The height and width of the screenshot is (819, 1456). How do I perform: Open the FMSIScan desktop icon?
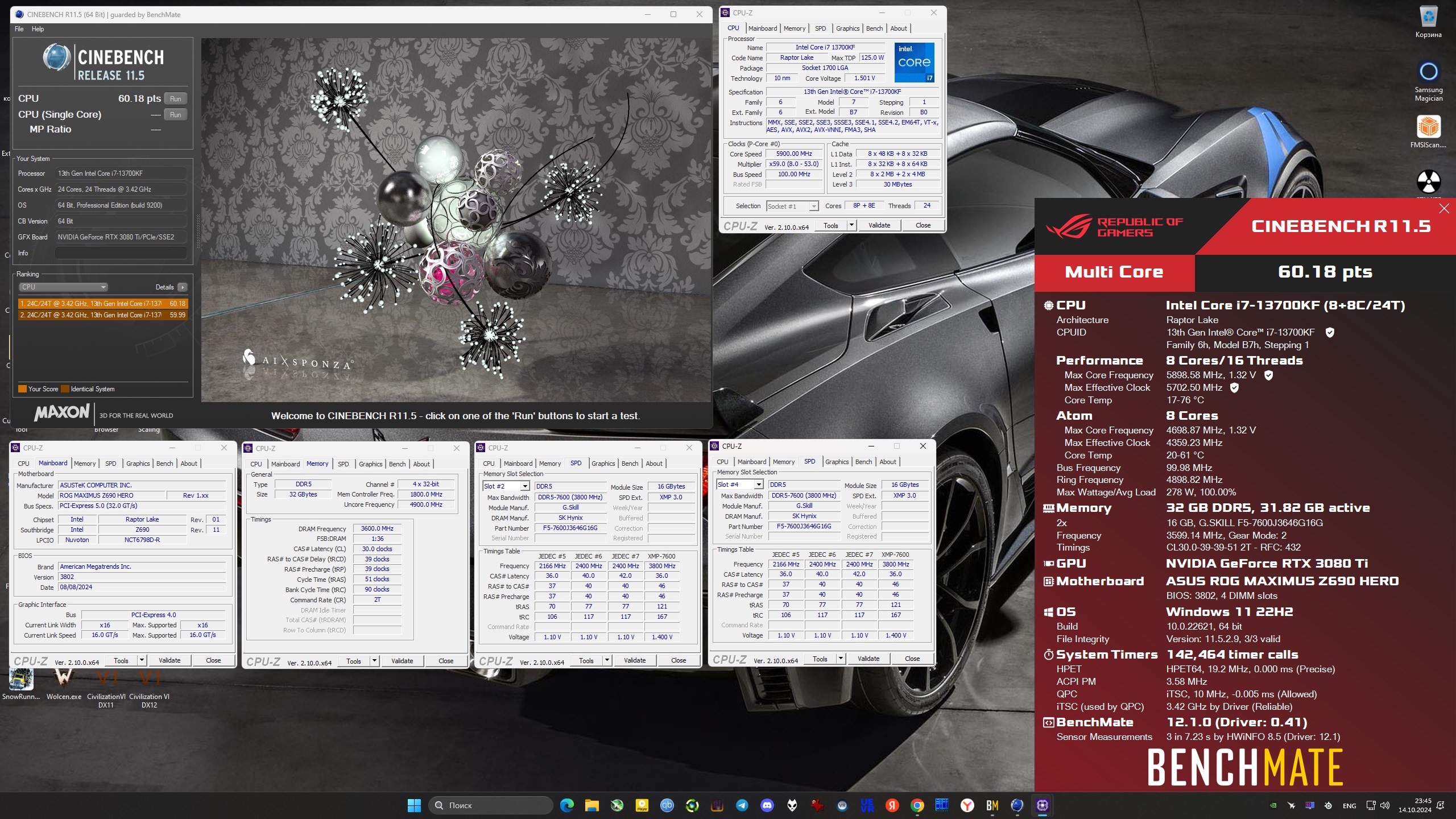tap(1428, 132)
